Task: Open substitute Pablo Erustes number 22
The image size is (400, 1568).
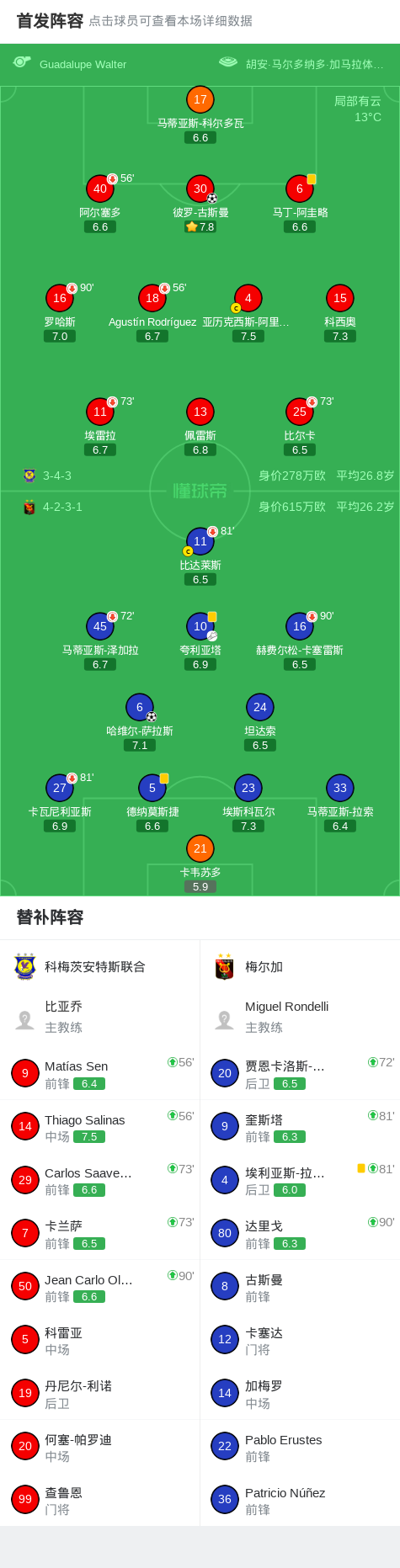Action: click(x=225, y=1446)
